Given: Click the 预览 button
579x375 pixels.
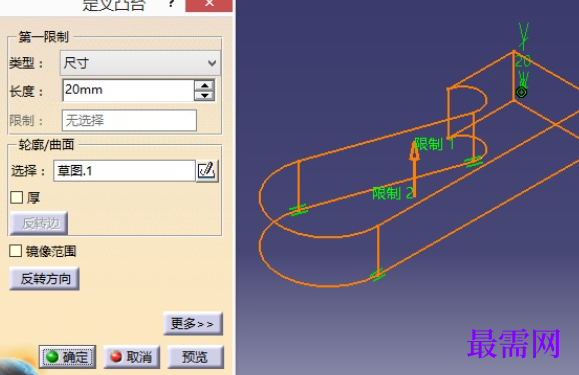Looking at the screenshot, I should click(196, 357).
